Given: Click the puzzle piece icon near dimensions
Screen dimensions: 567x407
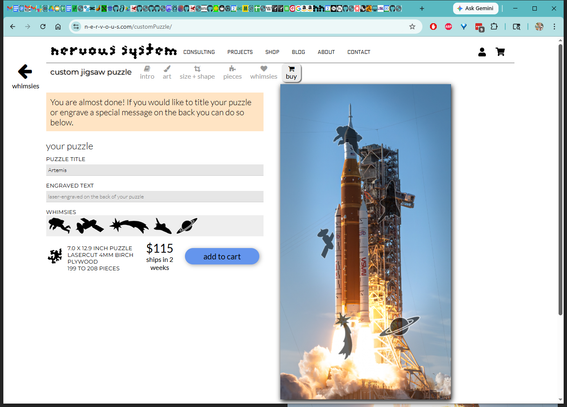Looking at the screenshot, I should [x=55, y=256].
